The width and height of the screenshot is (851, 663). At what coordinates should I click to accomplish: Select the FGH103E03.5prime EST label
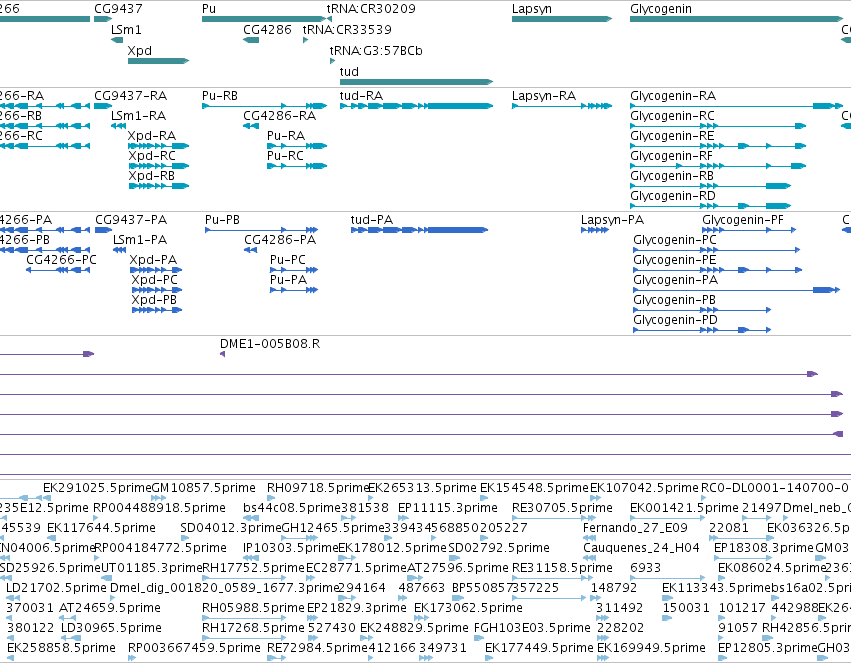point(532,628)
